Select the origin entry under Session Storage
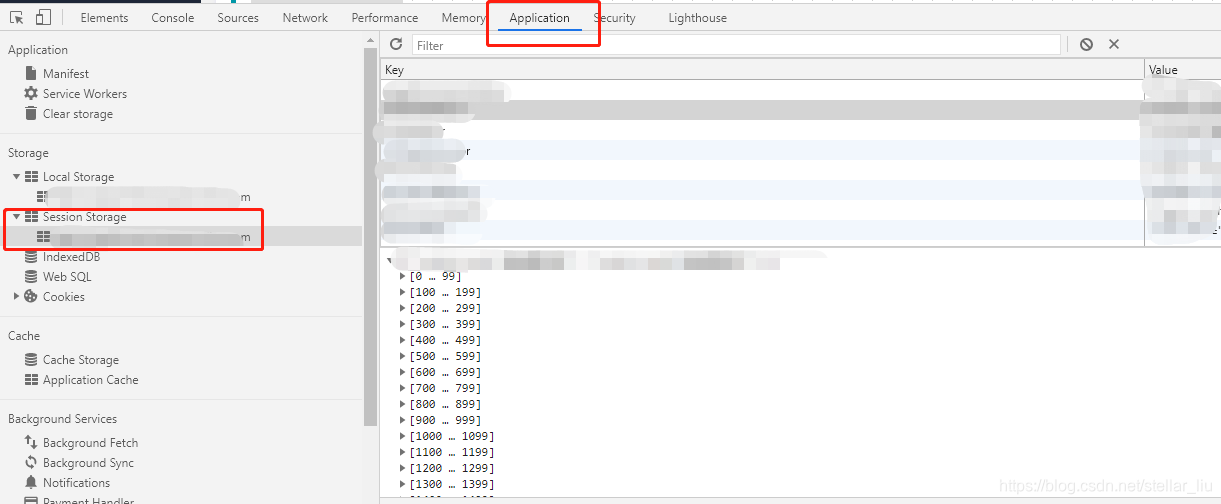Screen dimensions: 1221x504 tap(181, 237)
